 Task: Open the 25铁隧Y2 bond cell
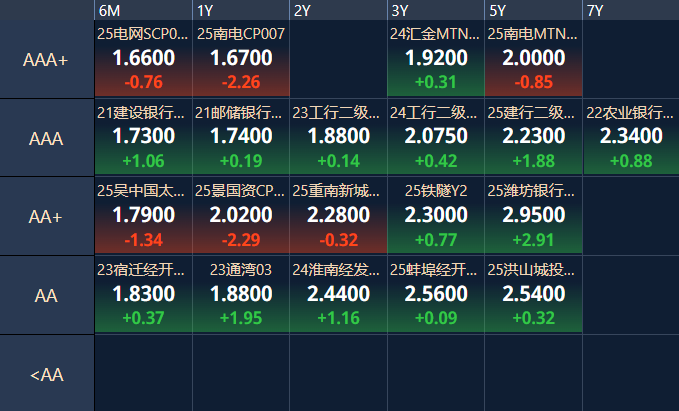coord(436,216)
